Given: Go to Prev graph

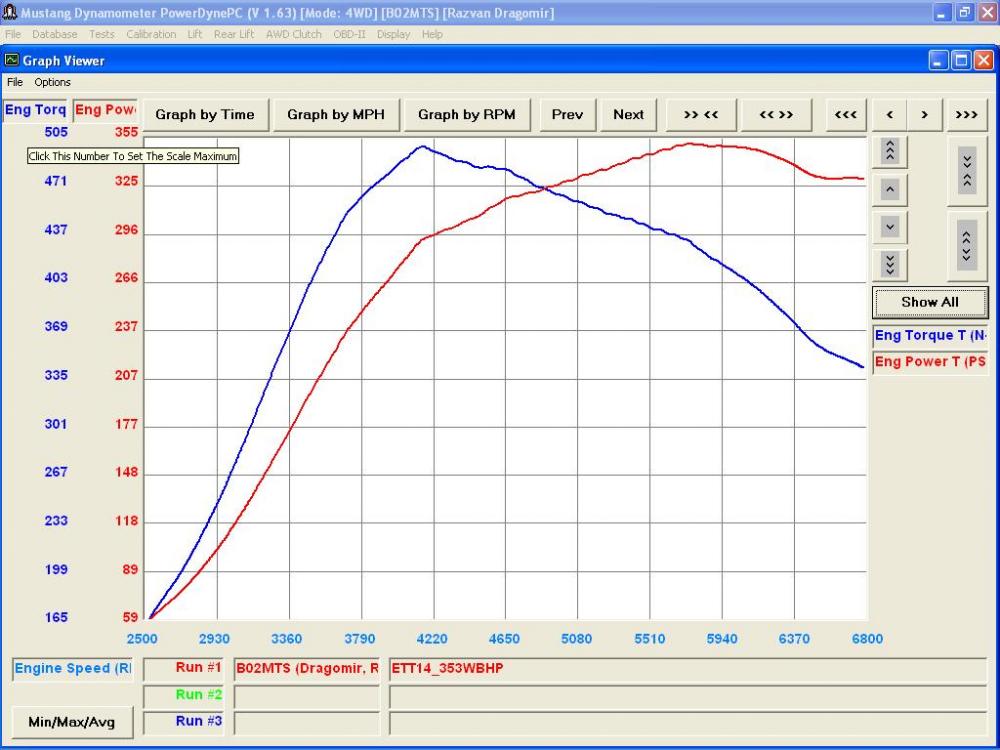Looking at the screenshot, I should (x=568, y=115).
